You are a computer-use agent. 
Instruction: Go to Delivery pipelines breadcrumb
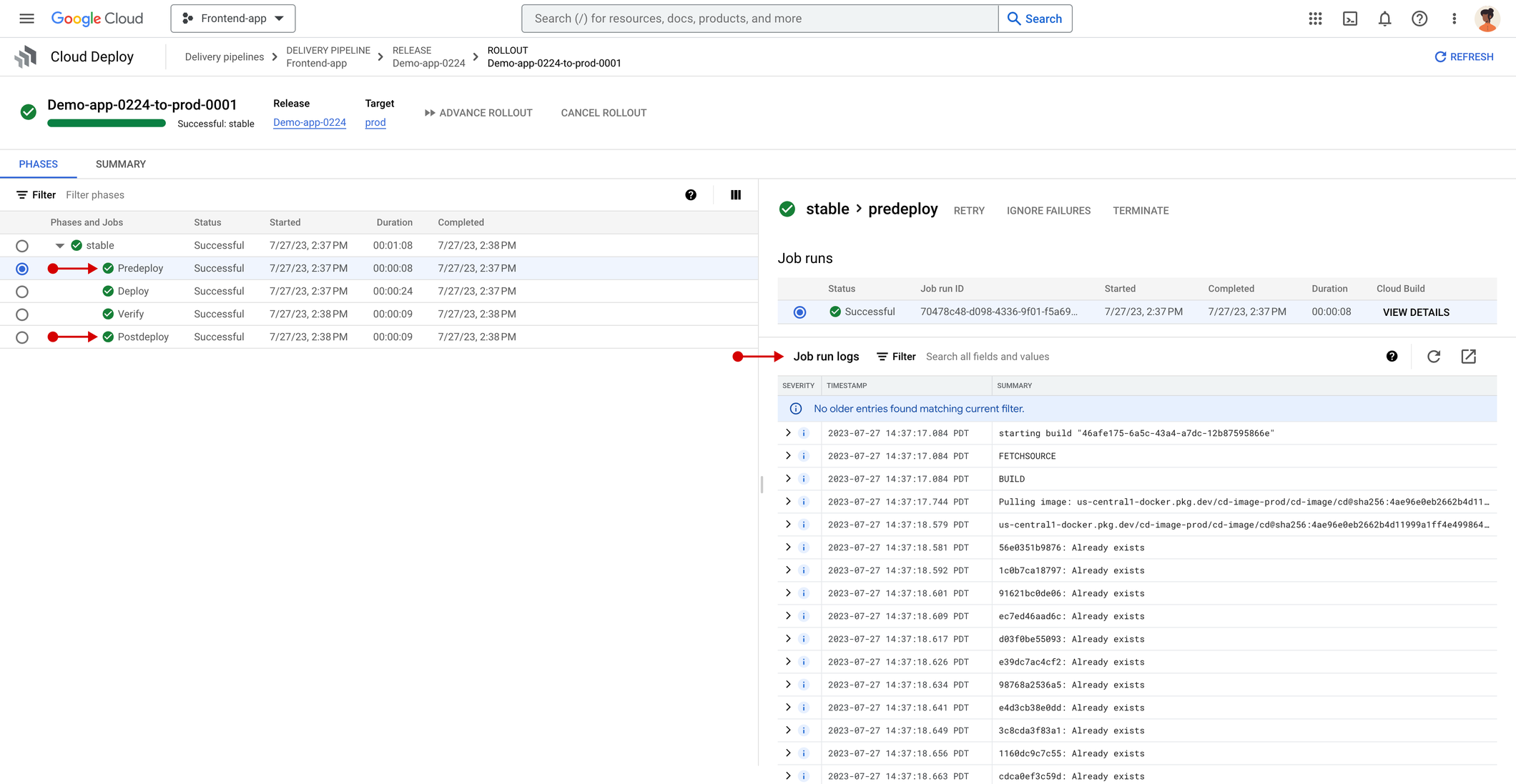(225, 57)
